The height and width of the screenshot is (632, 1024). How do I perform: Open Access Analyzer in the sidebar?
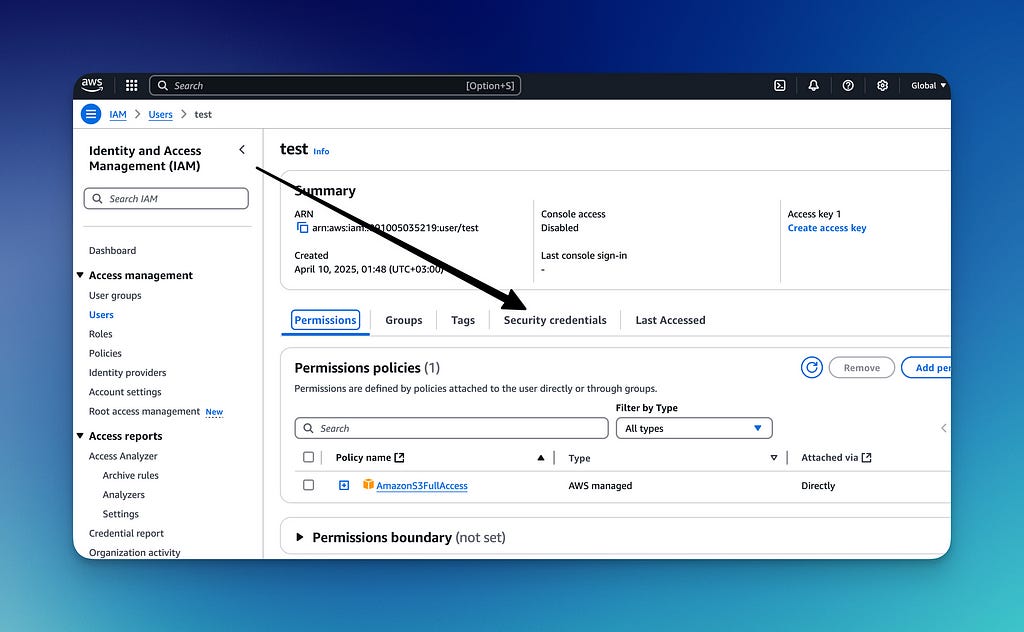click(123, 456)
